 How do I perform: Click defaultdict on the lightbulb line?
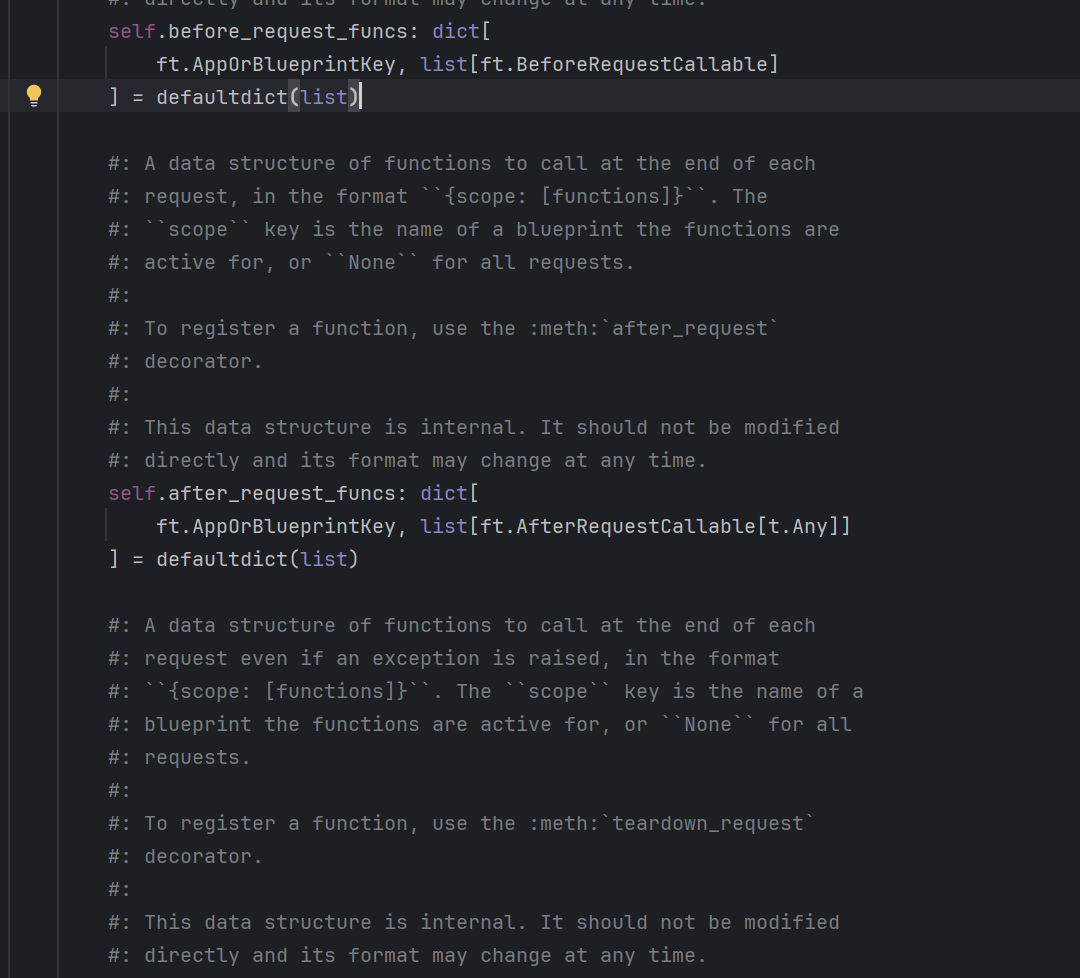tap(222, 97)
